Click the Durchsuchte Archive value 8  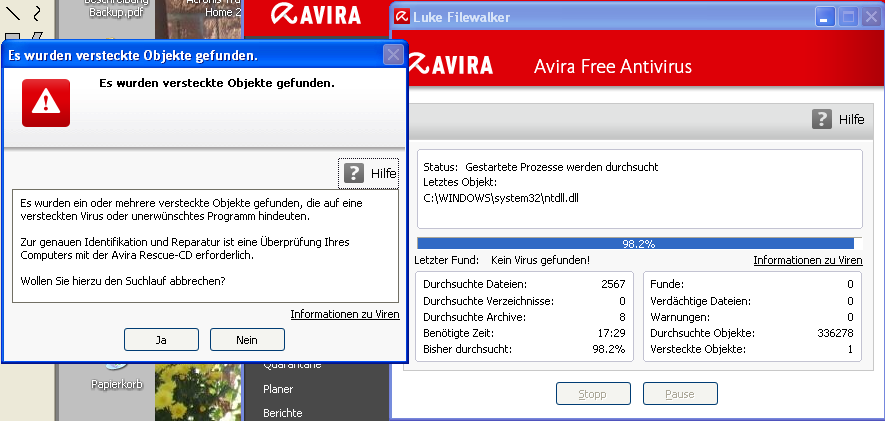tap(622, 317)
